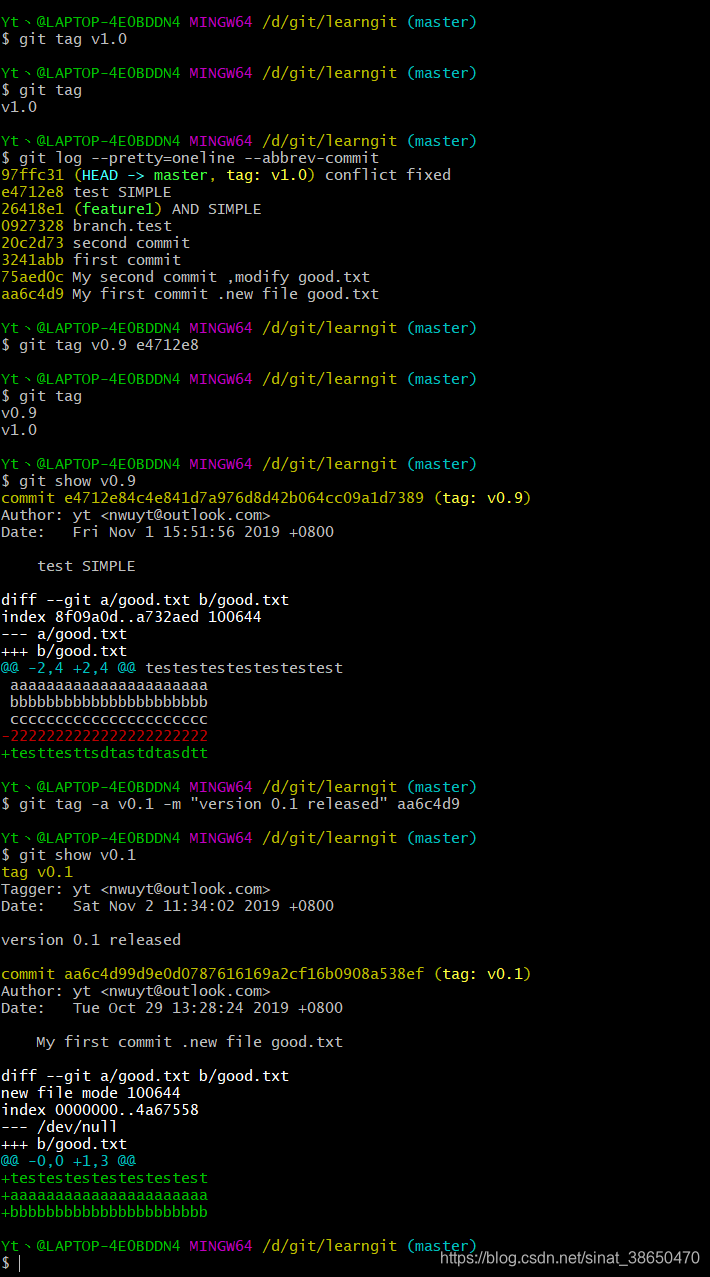The width and height of the screenshot is (710, 1277).
Task: Click the full commit hash e4712e84c4e841d7...
Action: (x=212, y=498)
